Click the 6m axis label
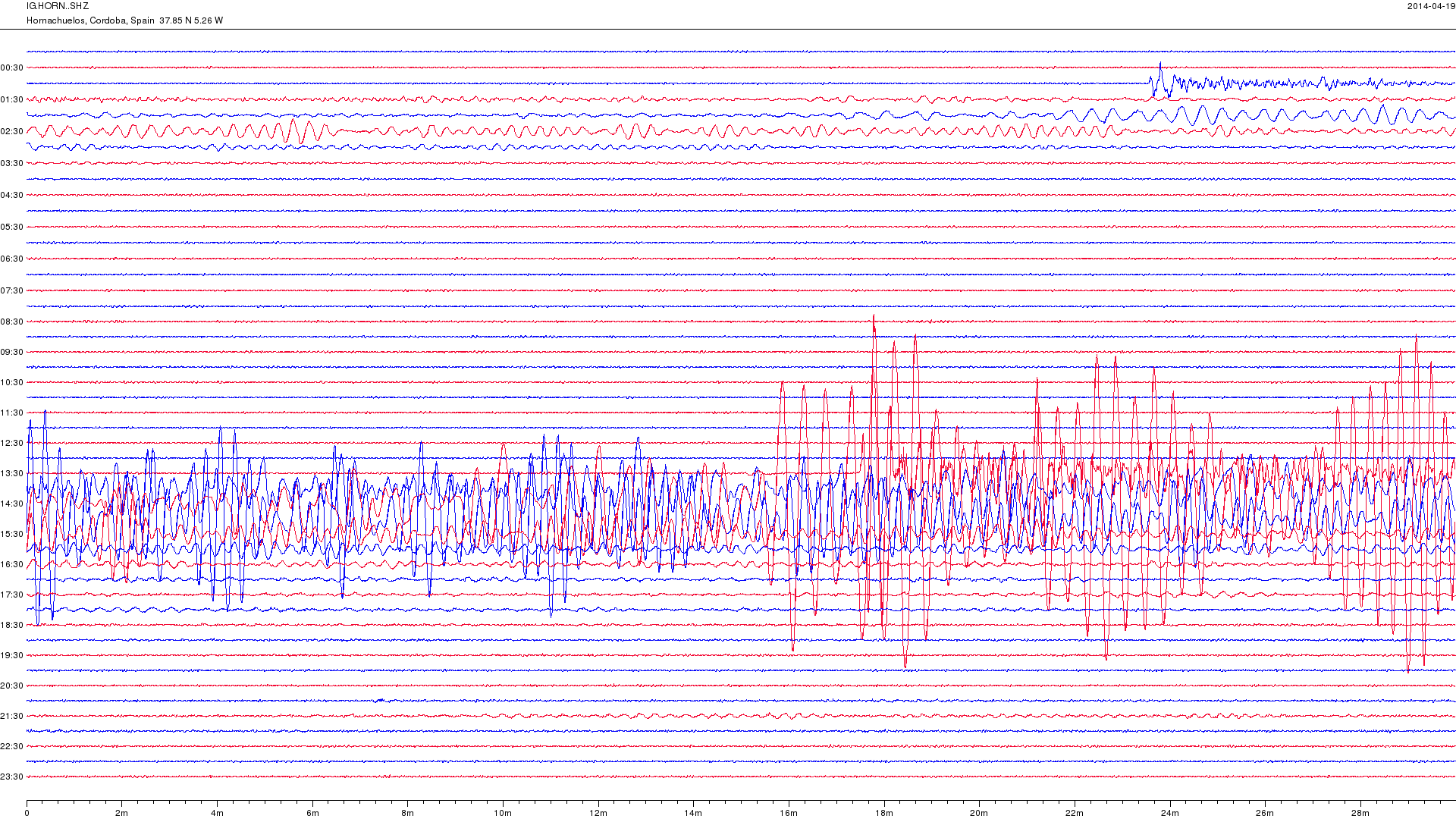Image resolution: width=1456 pixels, height=819 pixels. pos(312,813)
